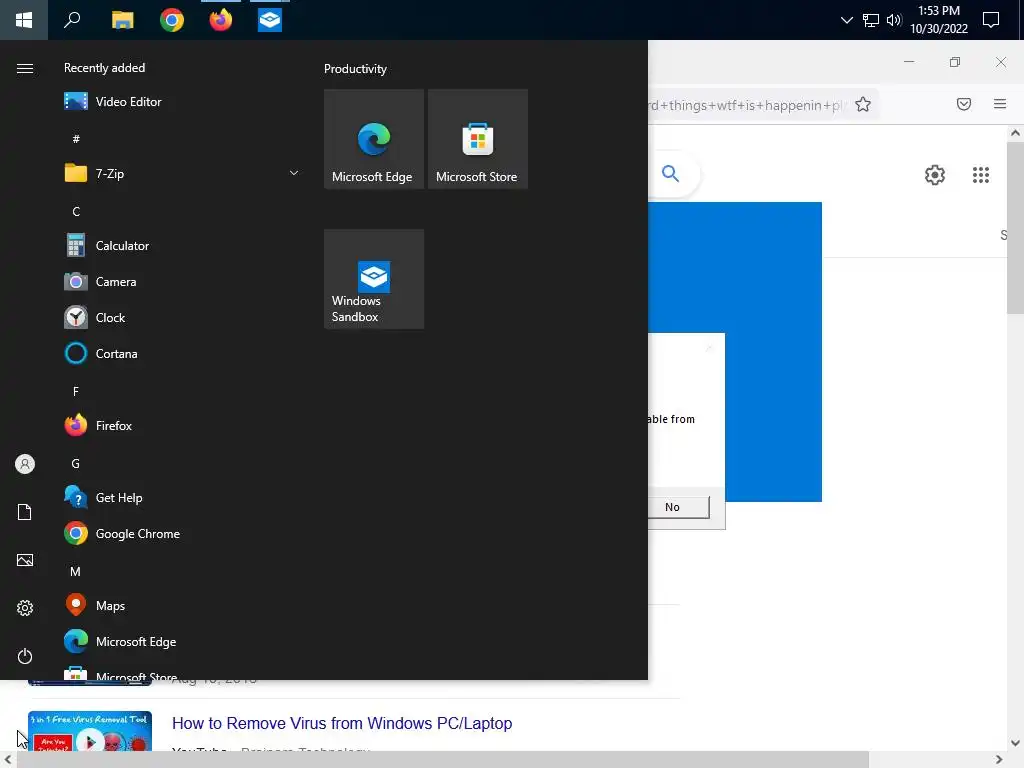Bookmark this page with the star icon
This screenshot has height=768, width=1024.
click(863, 104)
